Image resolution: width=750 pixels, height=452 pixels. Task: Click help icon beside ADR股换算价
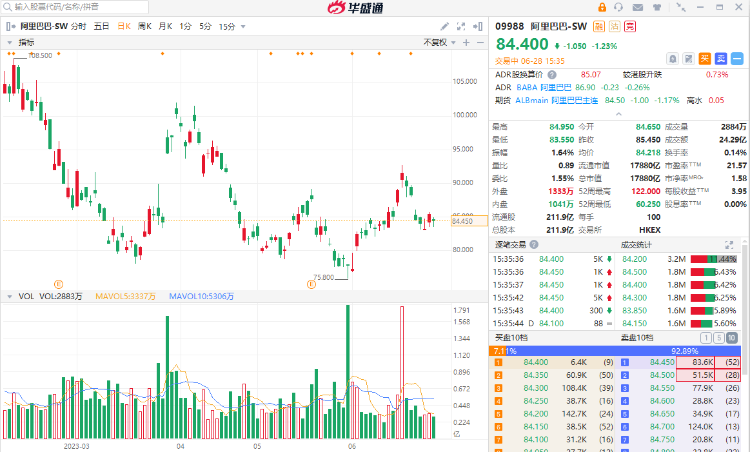click(552, 75)
